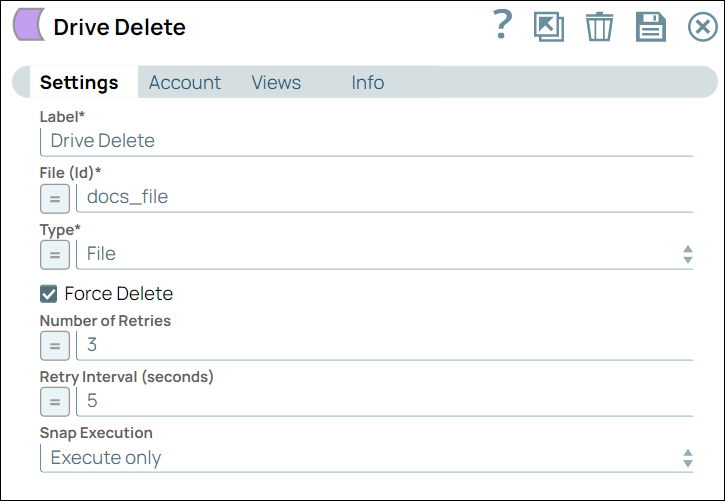The image size is (725, 501).
Task: Open the Snap Execution dropdown
Action: [366, 458]
